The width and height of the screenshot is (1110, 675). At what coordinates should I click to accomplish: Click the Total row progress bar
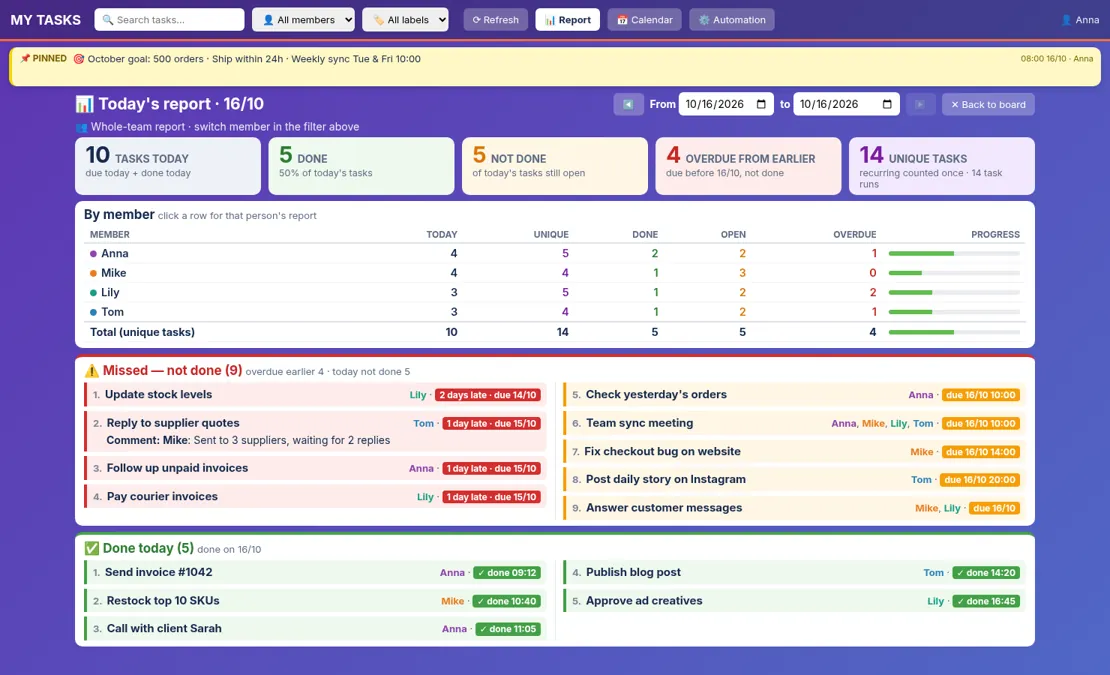[954, 332]
